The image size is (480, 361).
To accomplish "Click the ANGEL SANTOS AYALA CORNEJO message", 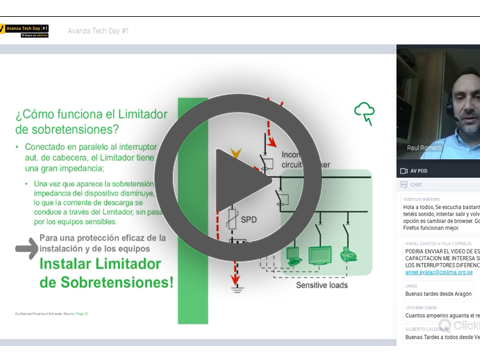I will pyautogui.click(x=442, y=258).
